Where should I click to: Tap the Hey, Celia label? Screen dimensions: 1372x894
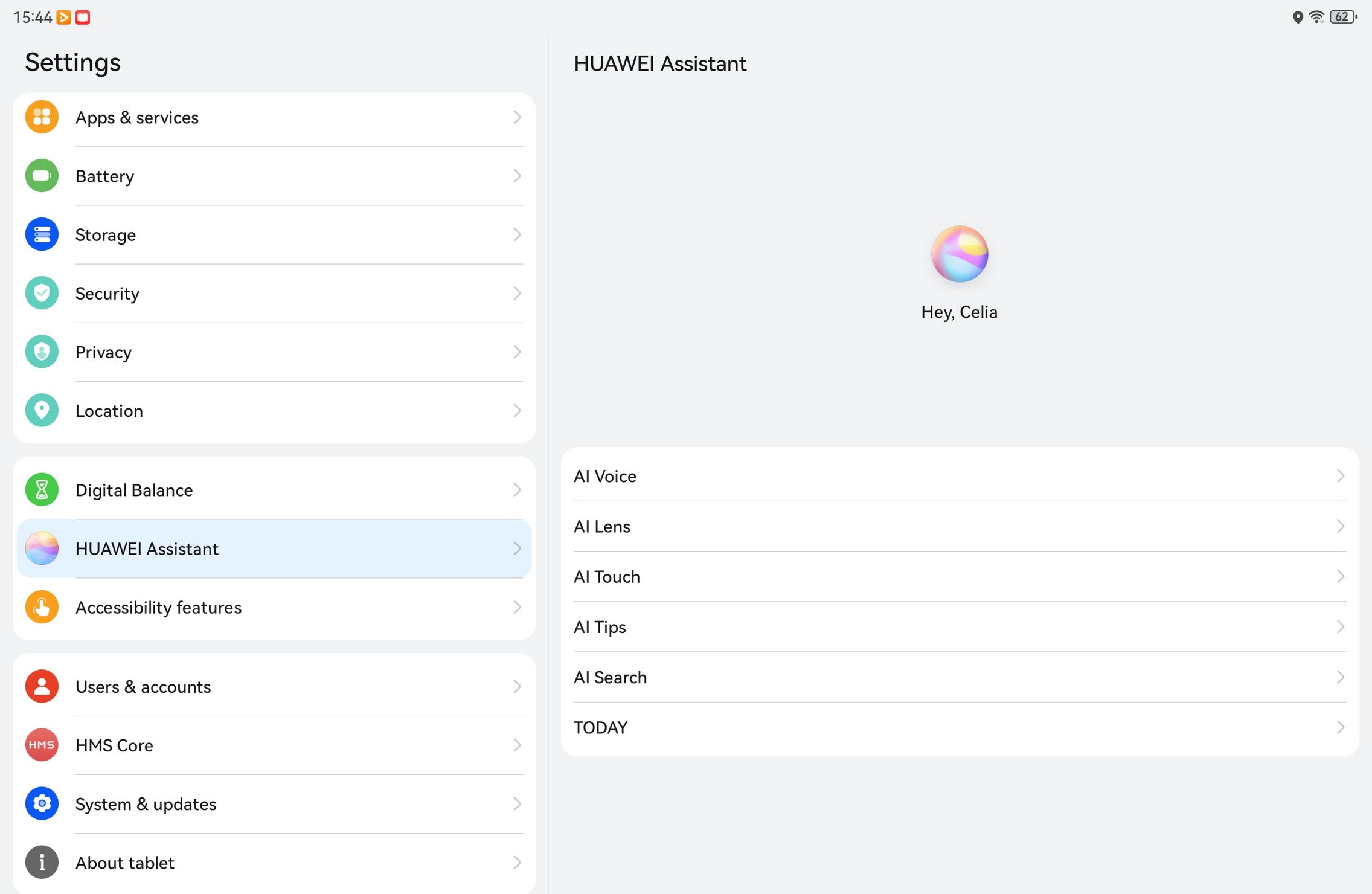[960, 312]
